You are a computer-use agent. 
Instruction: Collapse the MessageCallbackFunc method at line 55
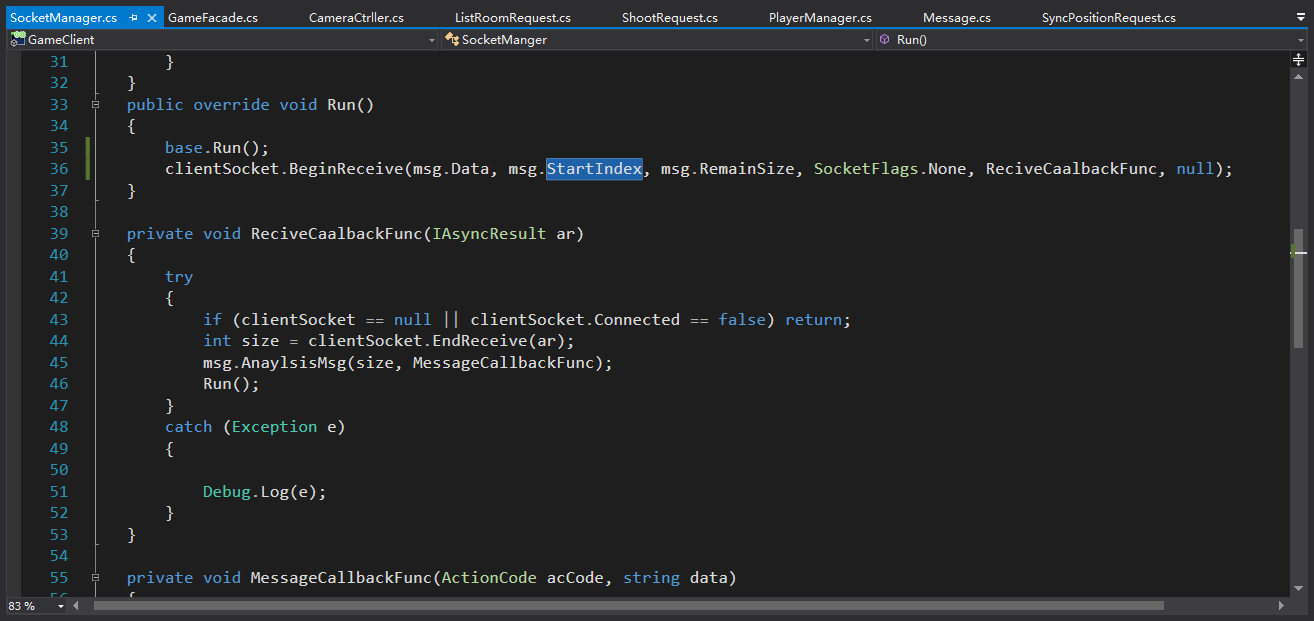pyautogui.click(x=96, y=577)
